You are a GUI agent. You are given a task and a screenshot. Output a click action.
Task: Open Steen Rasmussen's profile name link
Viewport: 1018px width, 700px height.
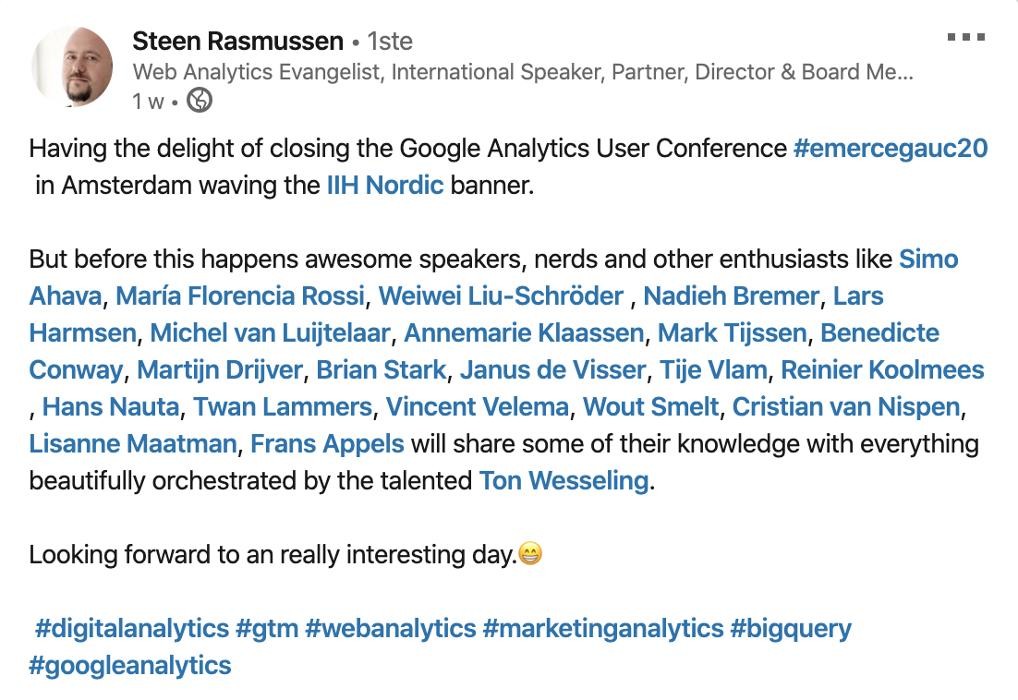[237, 41]
